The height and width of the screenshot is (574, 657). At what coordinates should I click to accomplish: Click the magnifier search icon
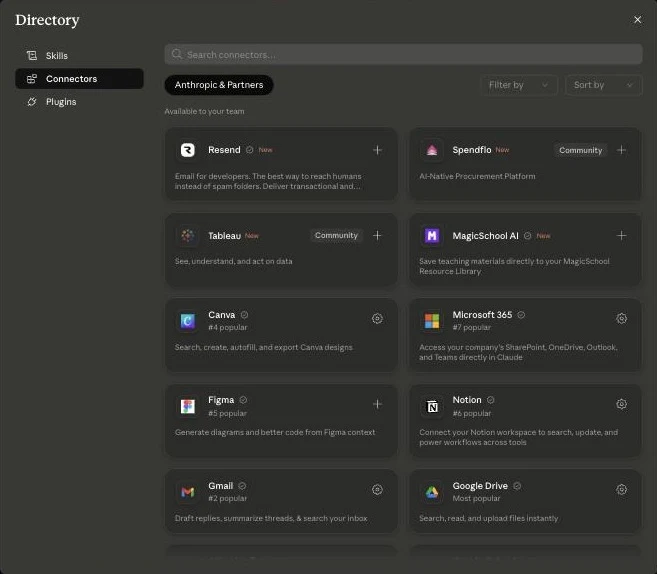click(177, 54)
